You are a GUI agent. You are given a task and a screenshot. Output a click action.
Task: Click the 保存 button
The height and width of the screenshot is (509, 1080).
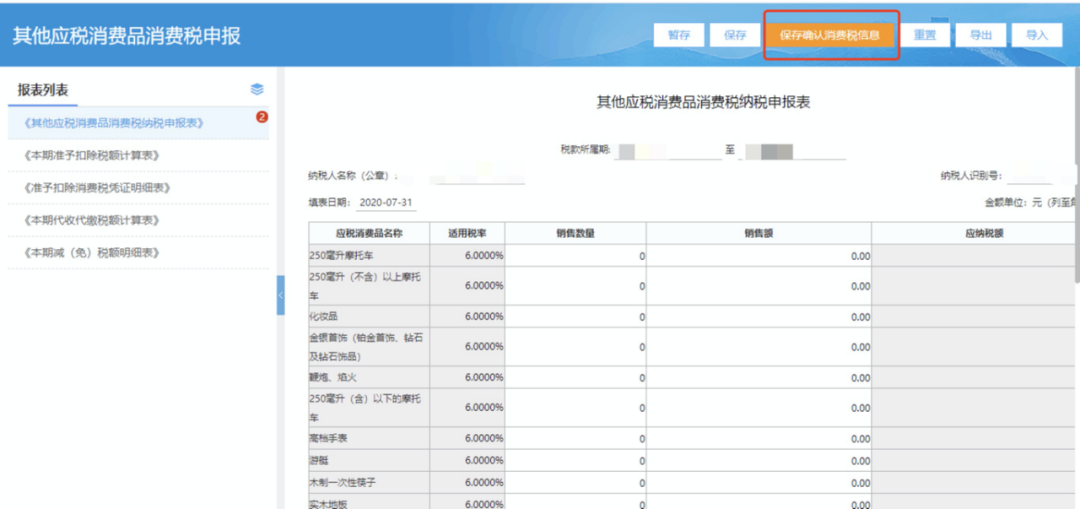(x=735, y=36)
